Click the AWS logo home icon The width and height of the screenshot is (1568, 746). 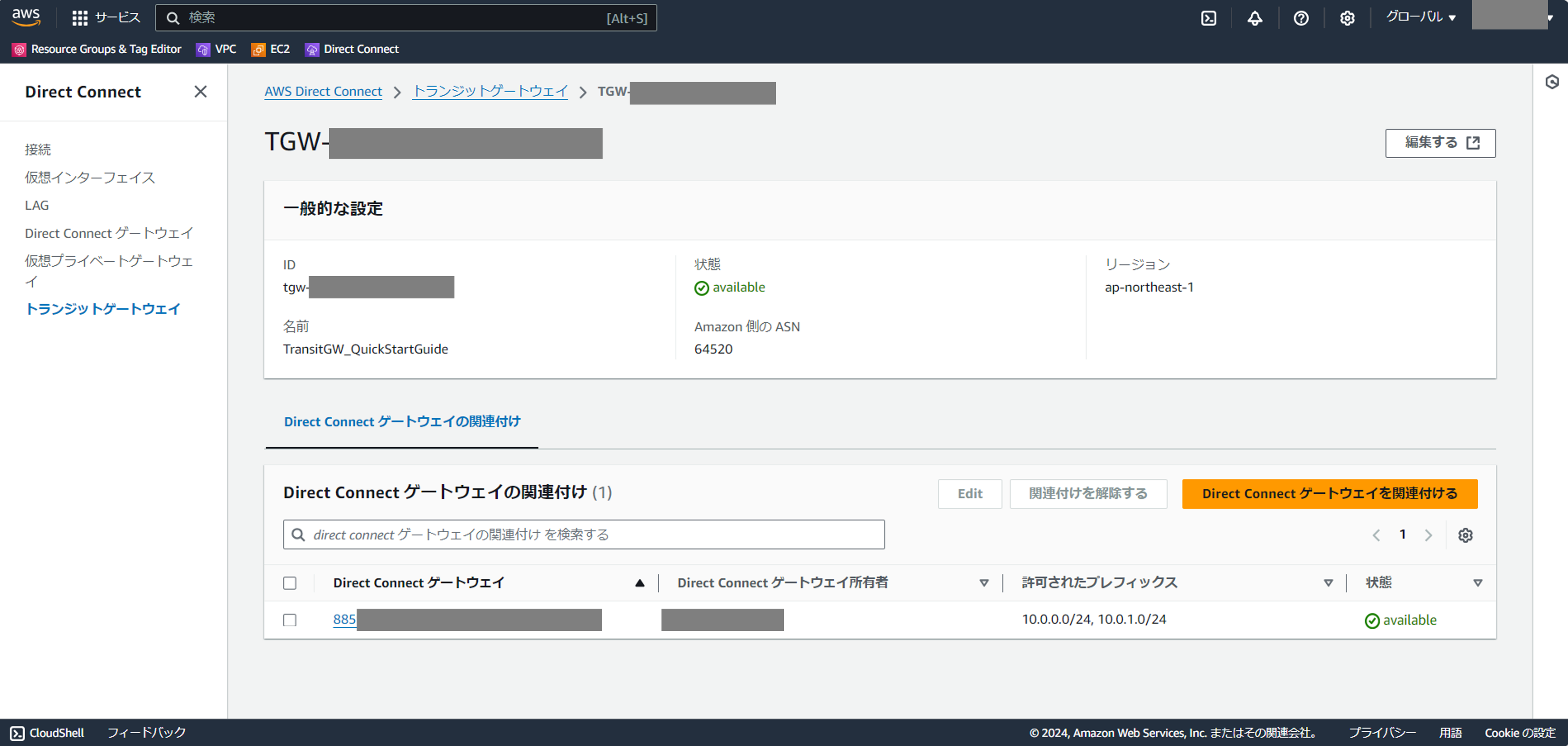[26, 18]
